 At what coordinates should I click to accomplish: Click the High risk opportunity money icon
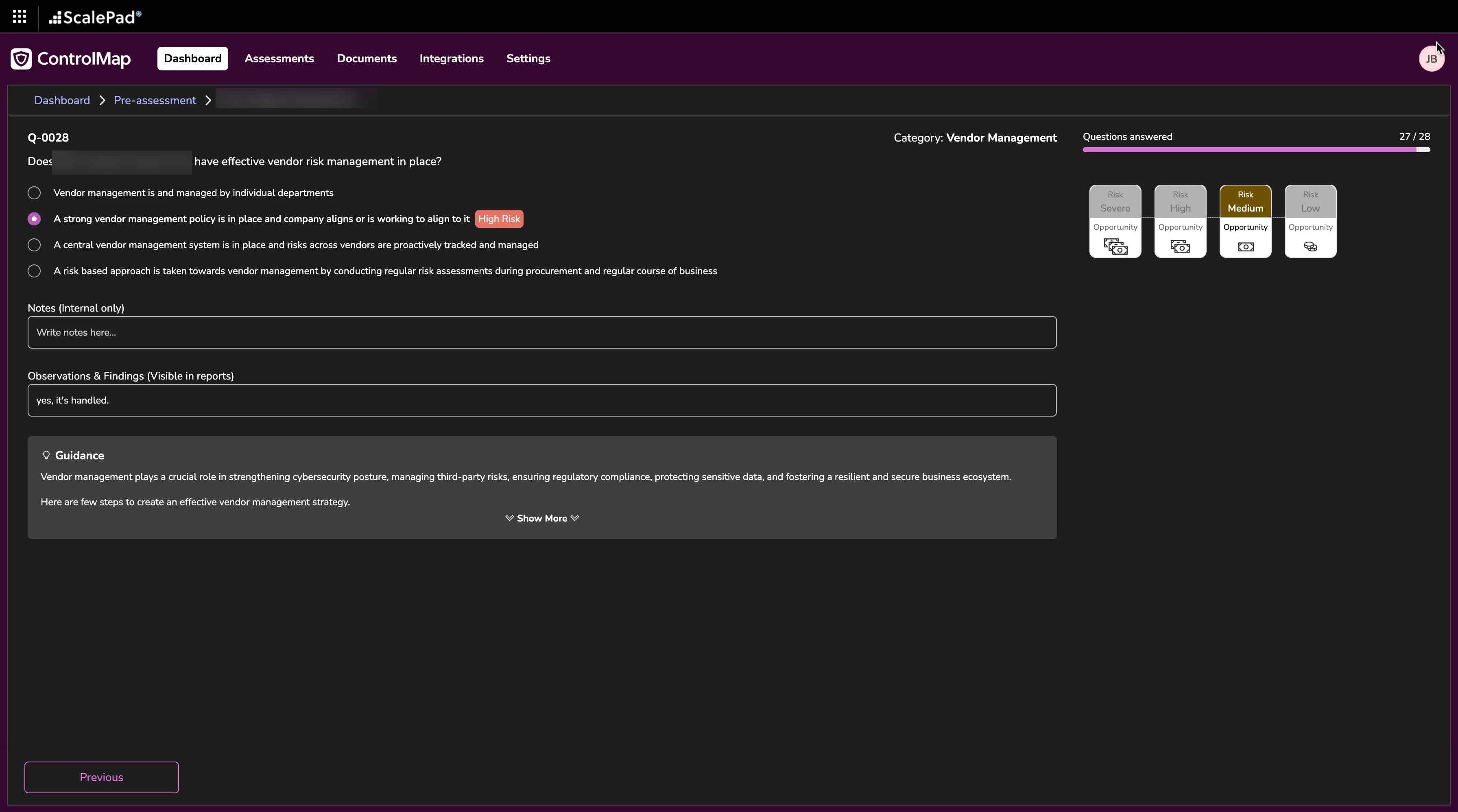click(1180, 247)
